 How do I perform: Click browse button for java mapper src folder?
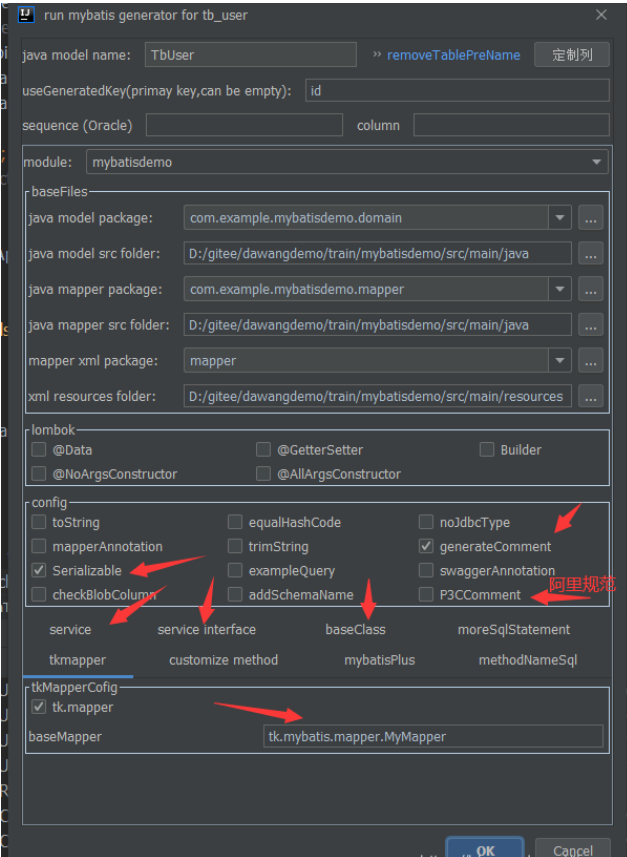tap(591, 325)
